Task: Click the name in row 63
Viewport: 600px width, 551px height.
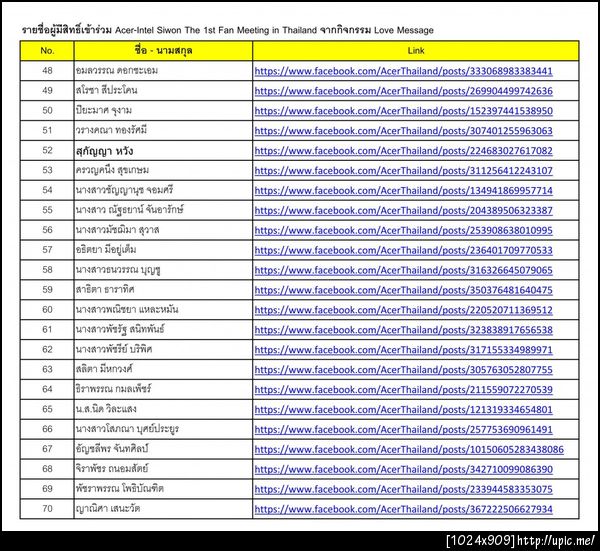Action: 104,369
